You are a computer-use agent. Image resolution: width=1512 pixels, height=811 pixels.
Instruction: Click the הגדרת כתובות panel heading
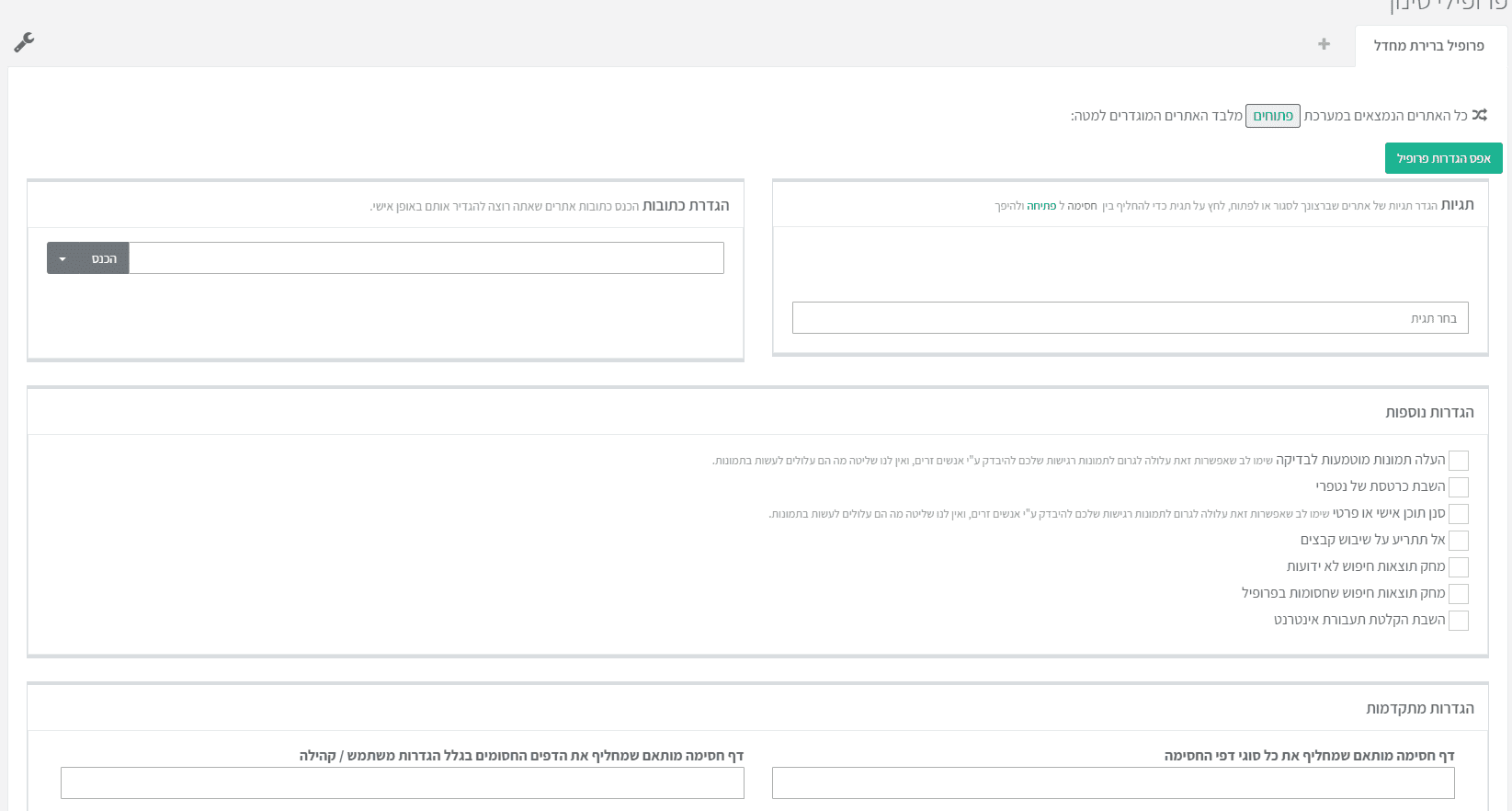686,205
